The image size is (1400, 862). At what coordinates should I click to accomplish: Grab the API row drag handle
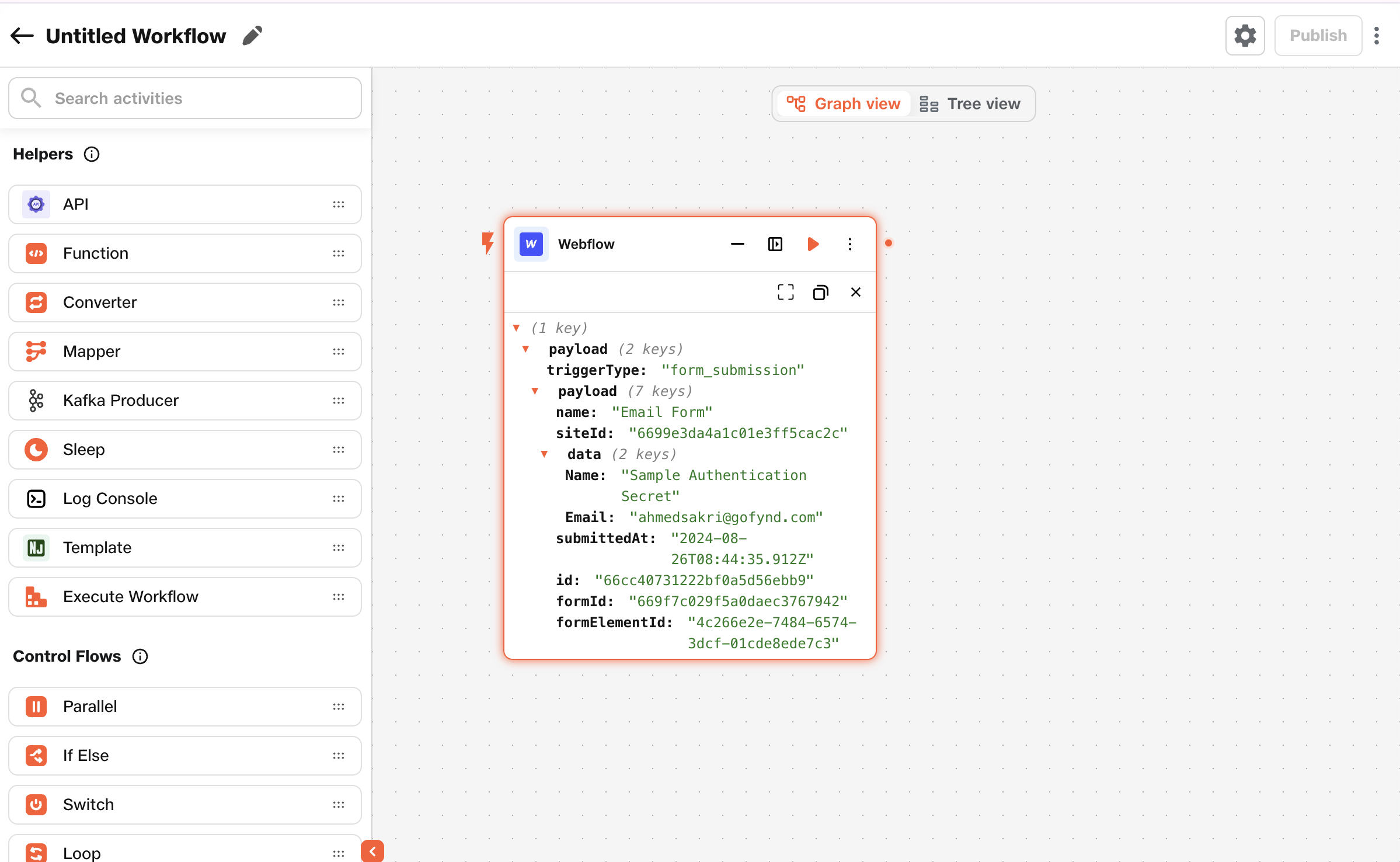click(339, 204)
